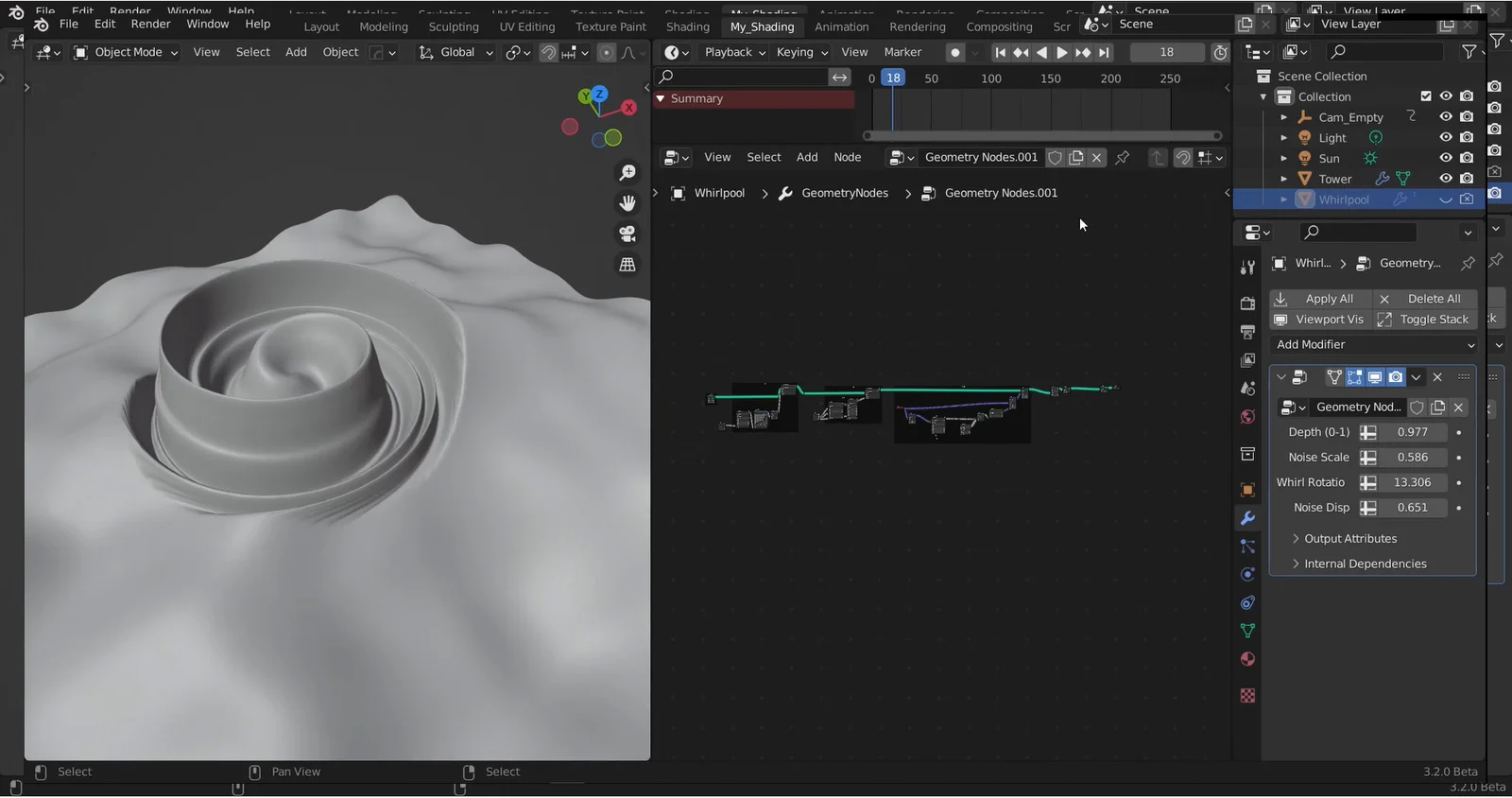The height and width of the screenshot is (798, 1512).
Task: Click Depth (0-1) value field 0.977
Action: (1413, 432)
